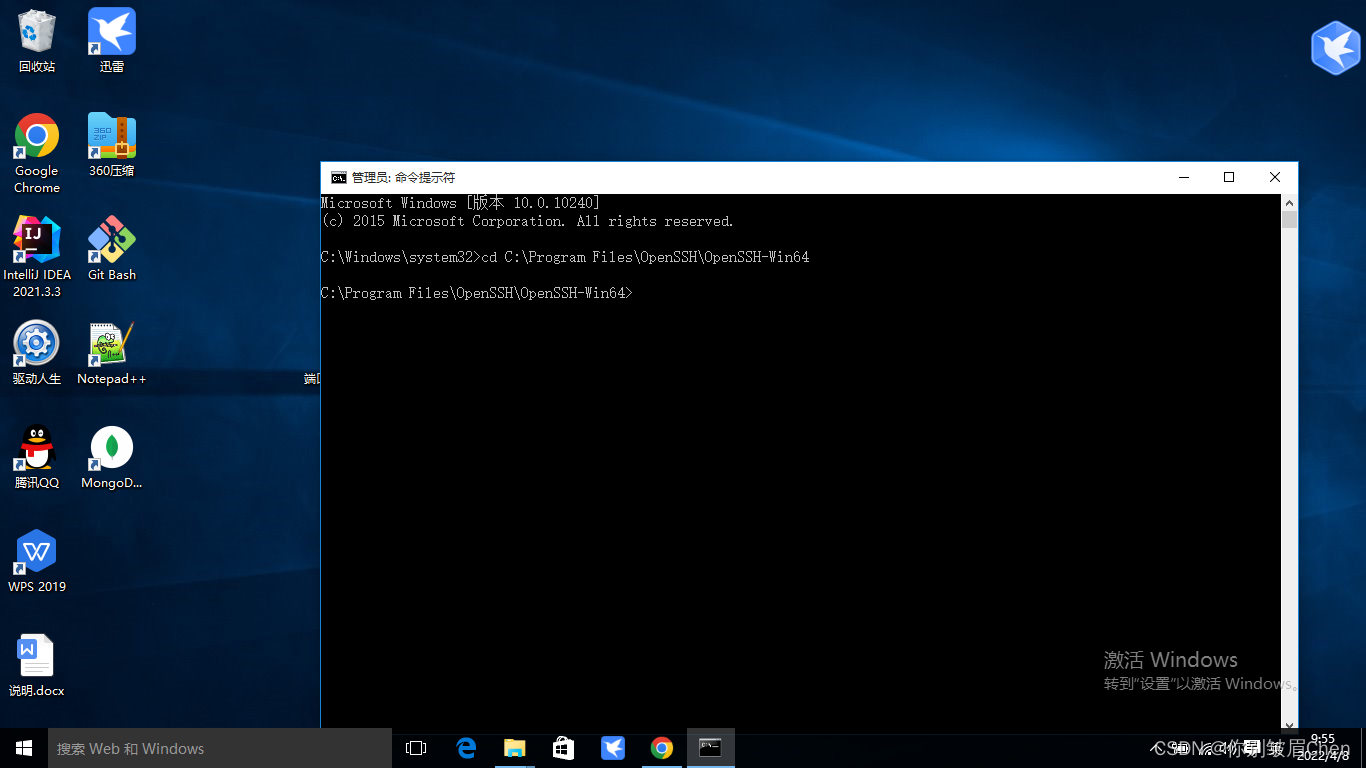Click the Xunlei floating bird widget
The width and height of the screenshot is (1366, 768).
tap(1335, 48)
